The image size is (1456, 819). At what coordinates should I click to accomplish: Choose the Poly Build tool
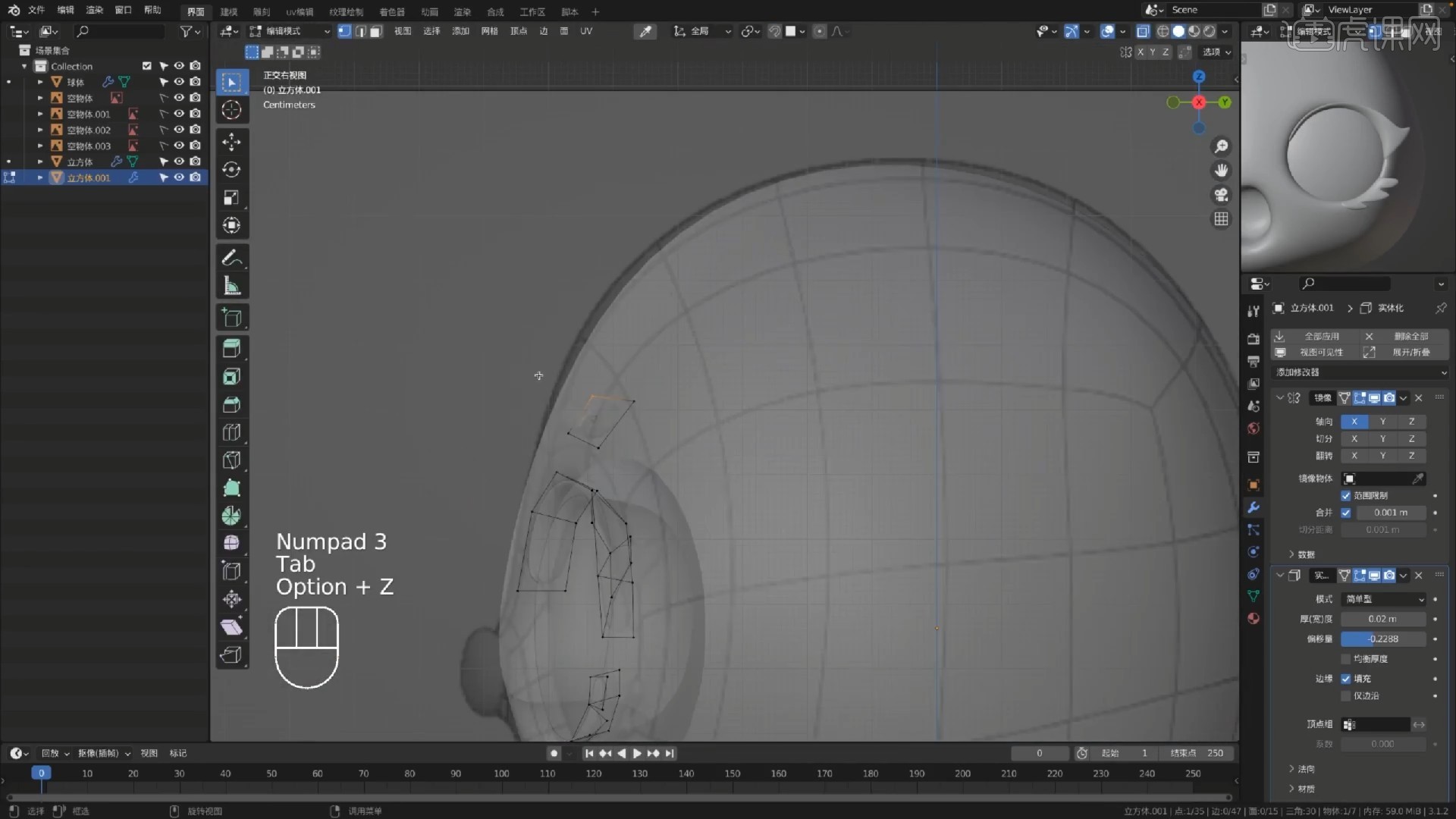click(231, 488)
